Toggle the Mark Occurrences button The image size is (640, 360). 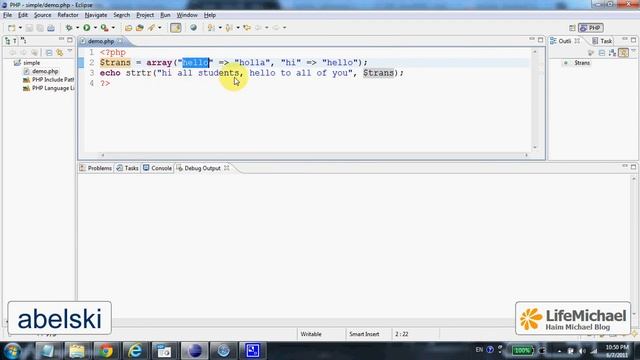pyautogui.click(x=176, y=28)
